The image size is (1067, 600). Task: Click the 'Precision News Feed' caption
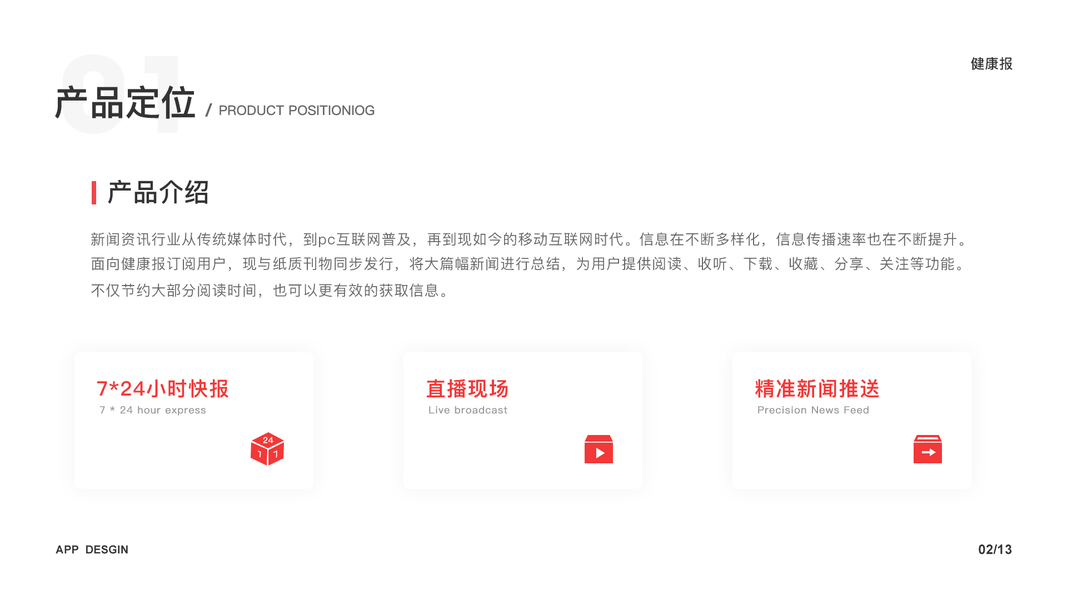pyautogui.click(x=813, y=410)
